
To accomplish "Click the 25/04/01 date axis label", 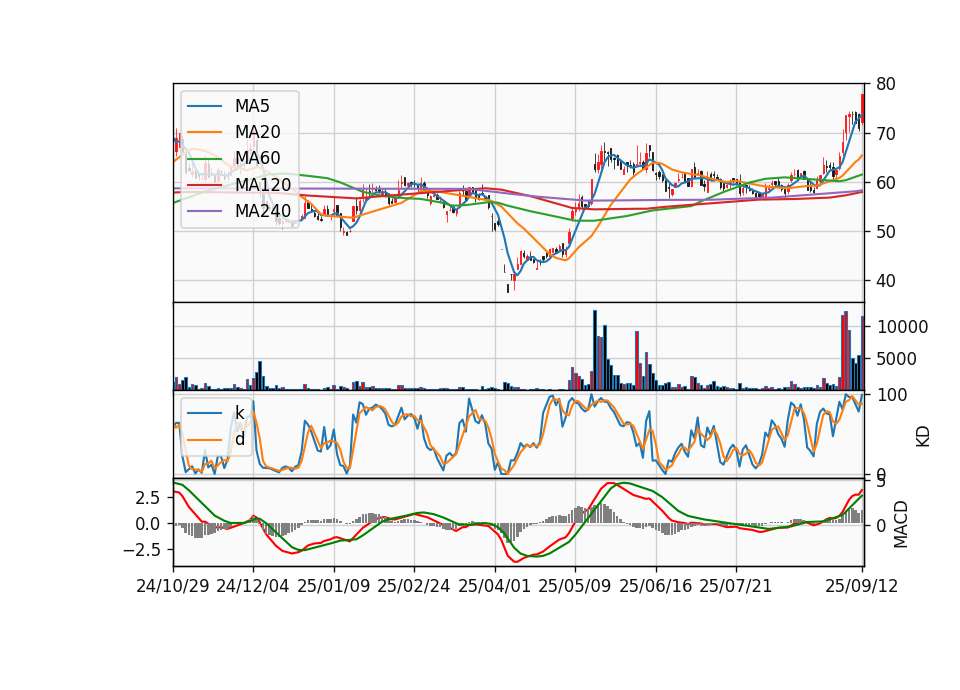I will [x=495, y=586].
